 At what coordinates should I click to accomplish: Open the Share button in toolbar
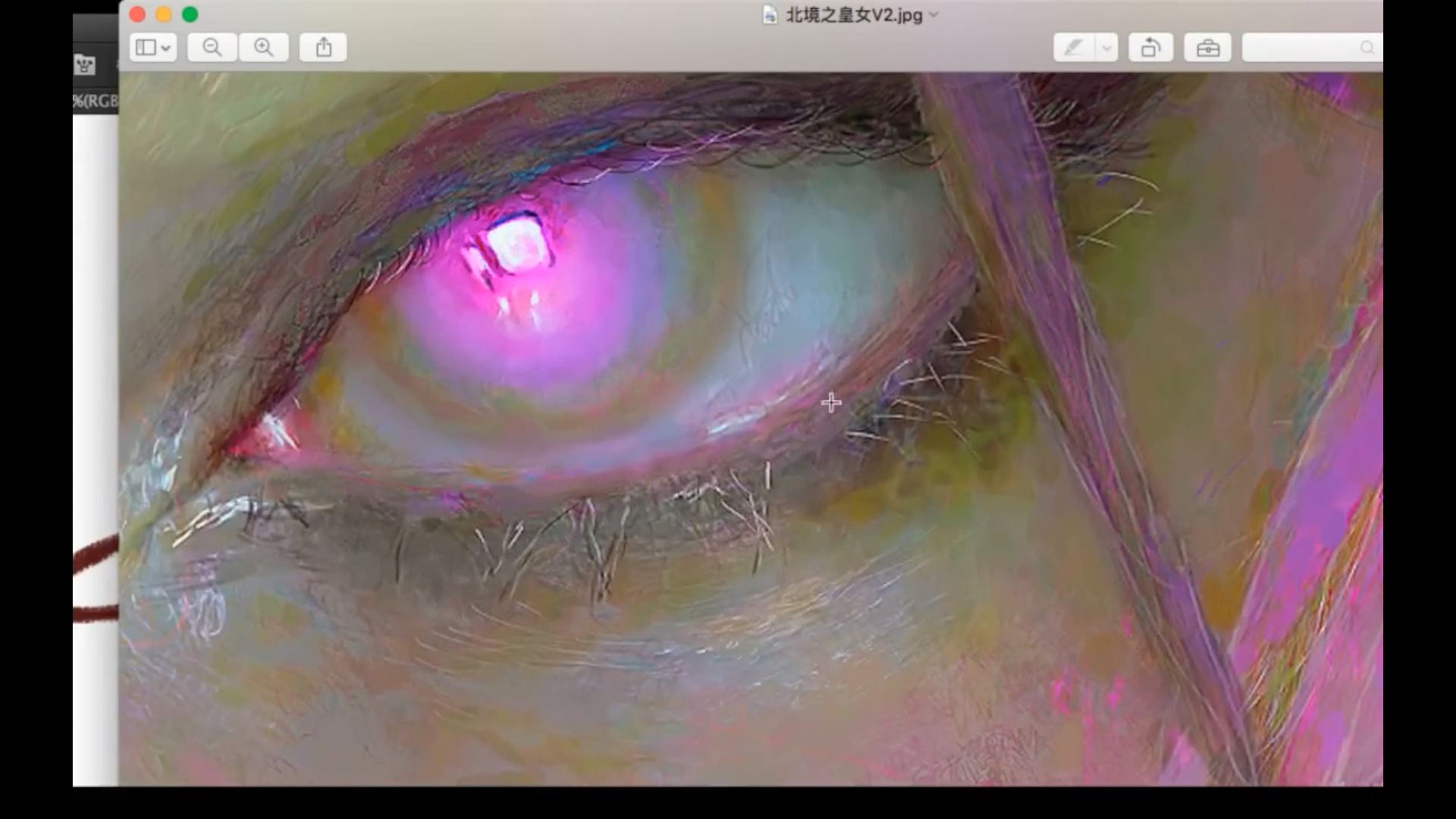324,48
